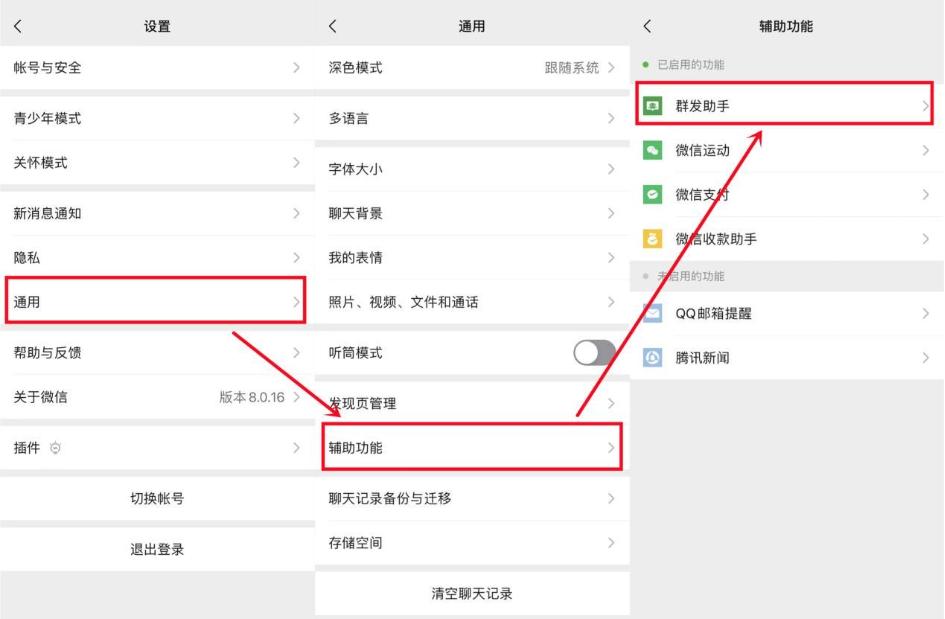The width and height of the screenshot is (945, 619).
Task: Open 隐私 settings
Action: [x=157, y=257]
